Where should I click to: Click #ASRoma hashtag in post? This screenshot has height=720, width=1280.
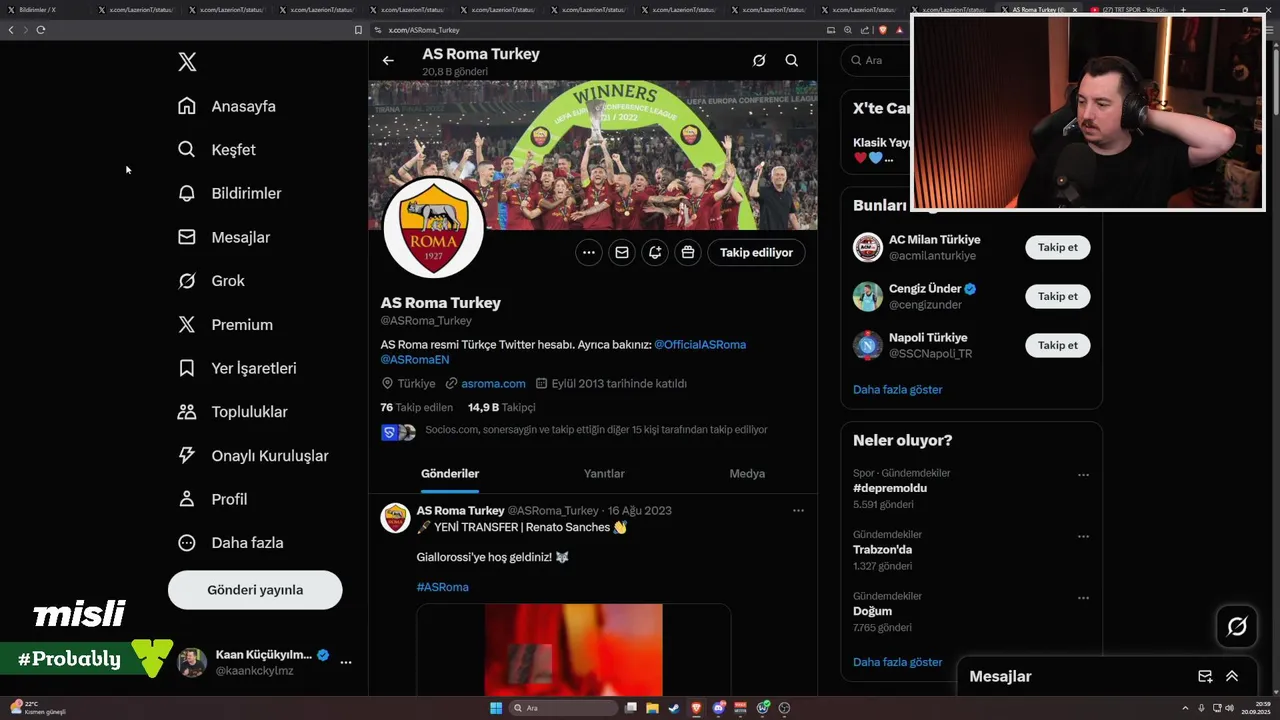point(442,587)
